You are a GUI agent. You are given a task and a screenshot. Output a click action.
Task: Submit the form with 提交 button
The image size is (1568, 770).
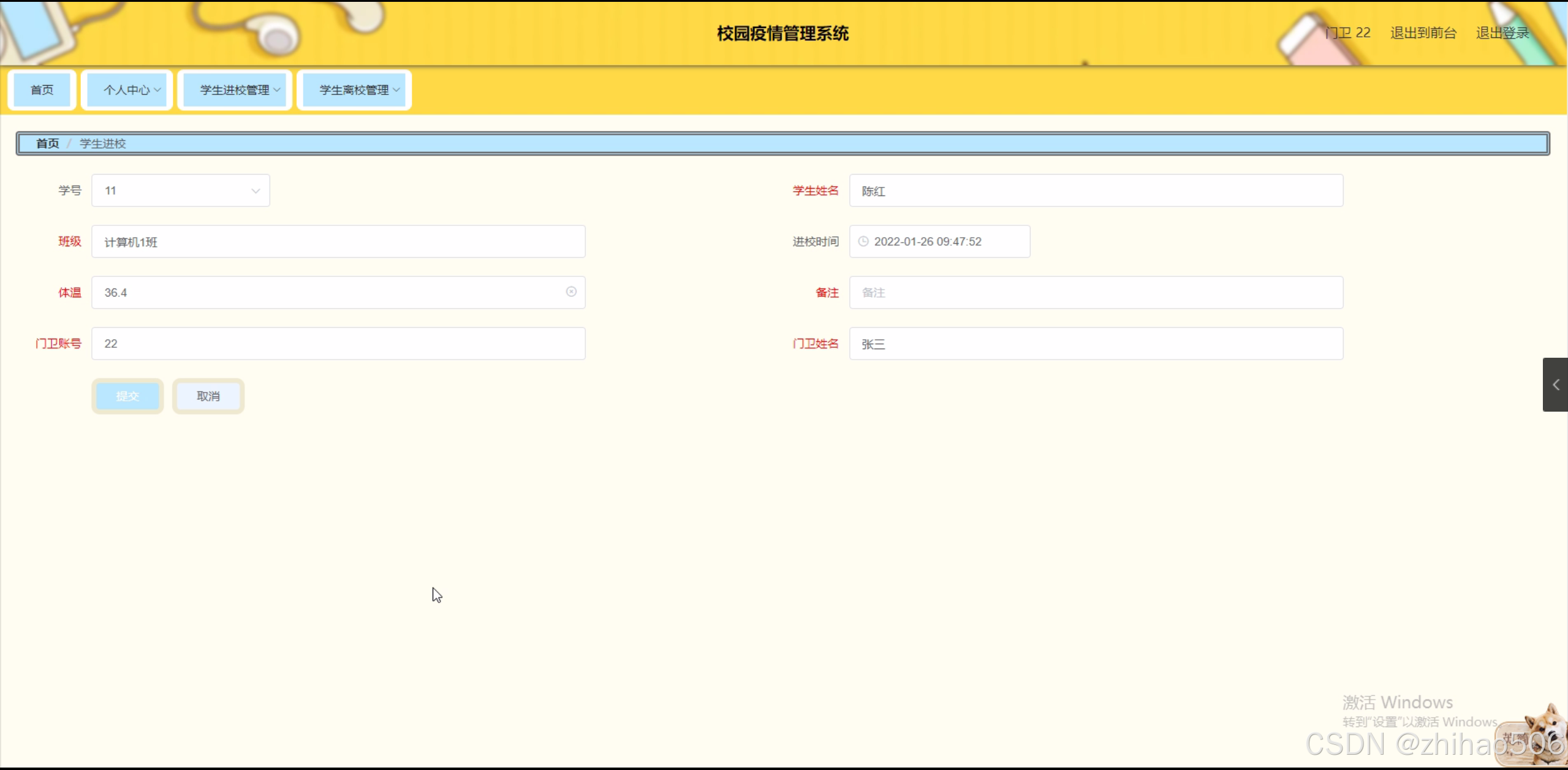pos(127,396)
